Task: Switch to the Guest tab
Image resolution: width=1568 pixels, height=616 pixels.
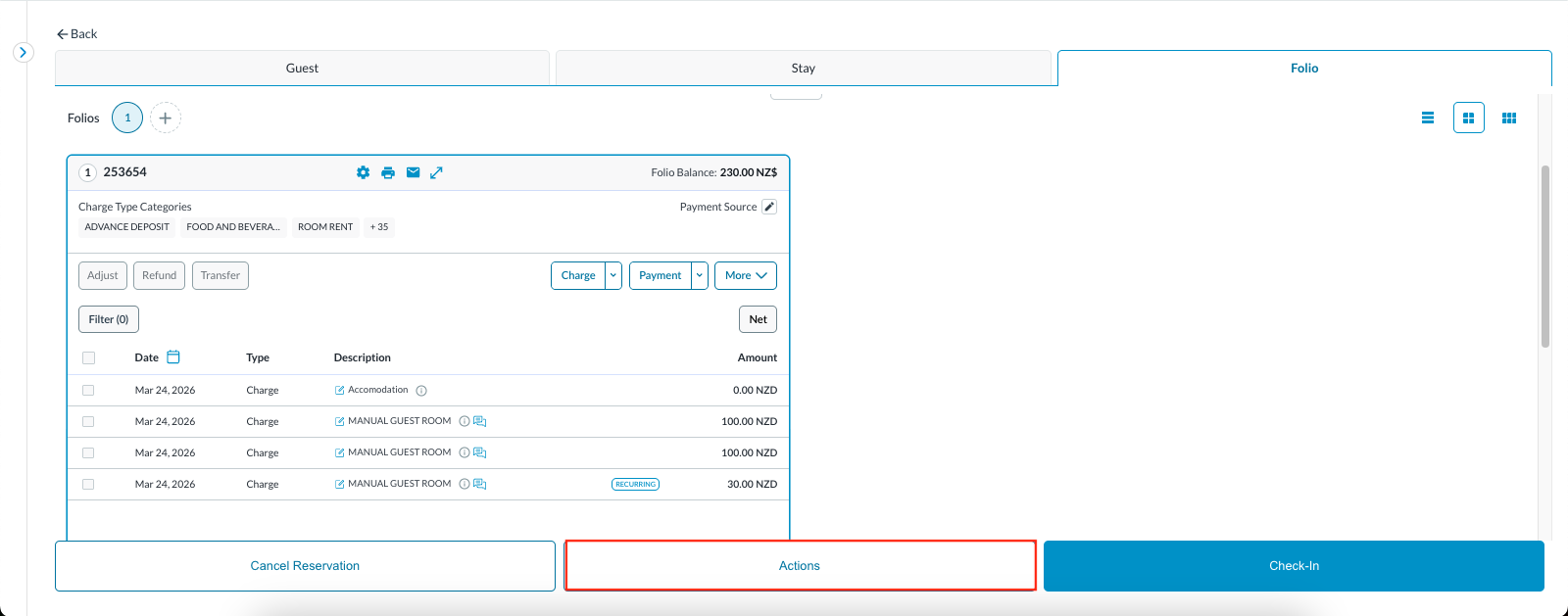Action: click(x=302, y=69)
